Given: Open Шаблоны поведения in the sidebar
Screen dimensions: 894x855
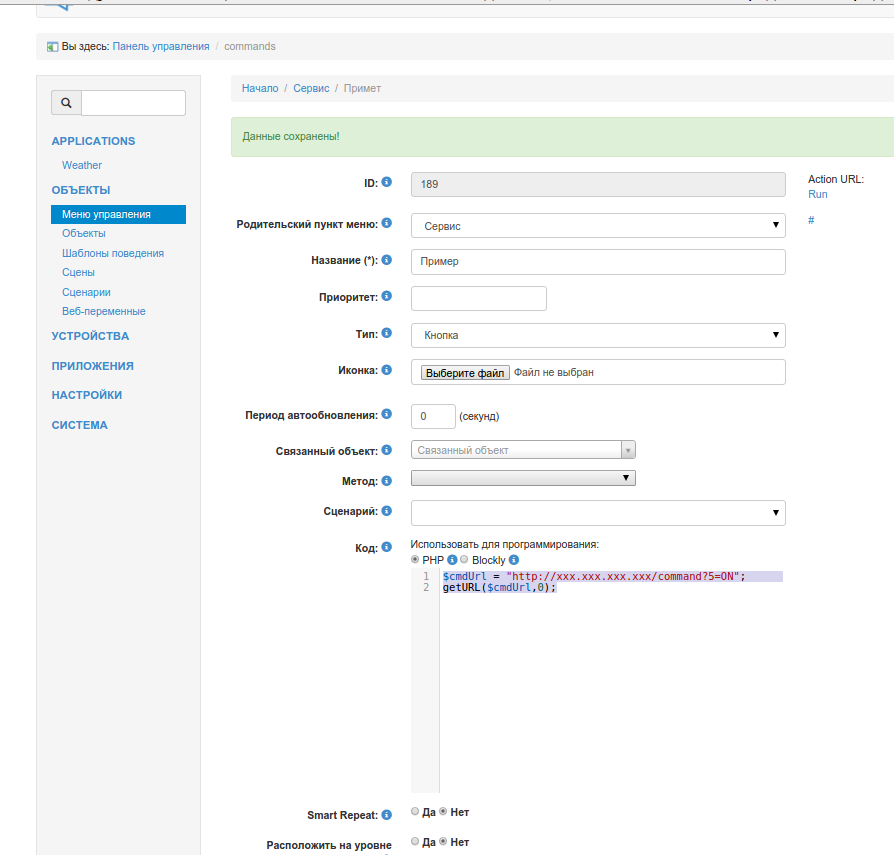Looking at the screenshot, I should point(113,253).
